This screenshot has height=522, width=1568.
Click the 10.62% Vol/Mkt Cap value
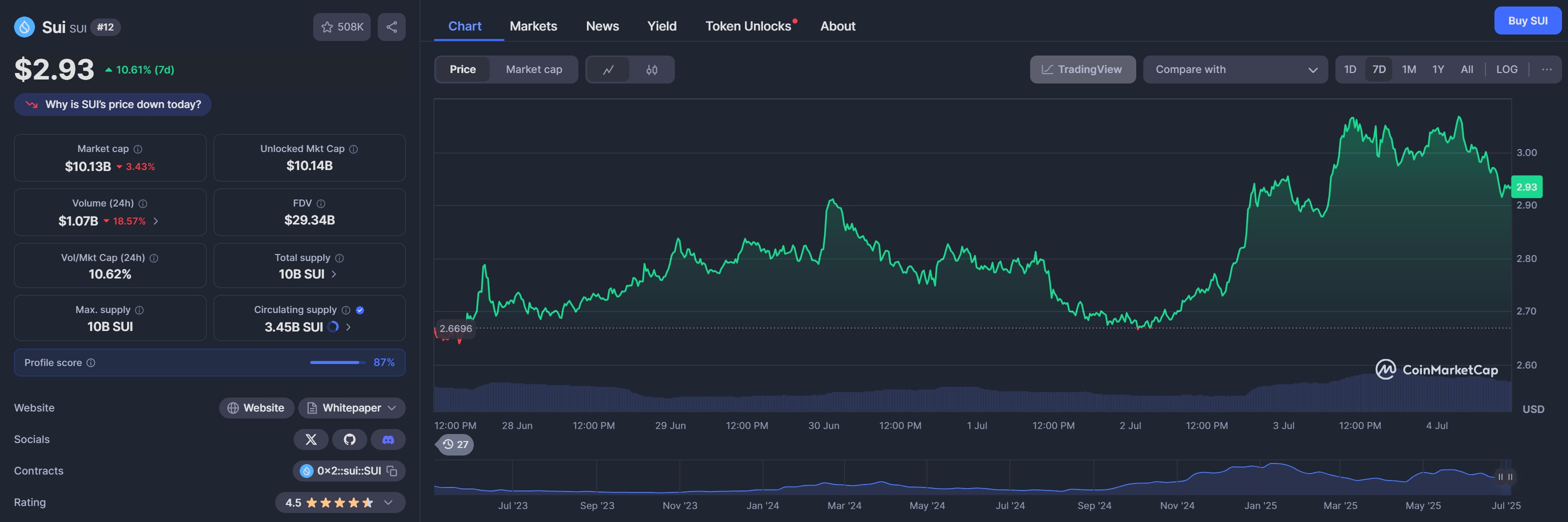click(x=110, y=274)
